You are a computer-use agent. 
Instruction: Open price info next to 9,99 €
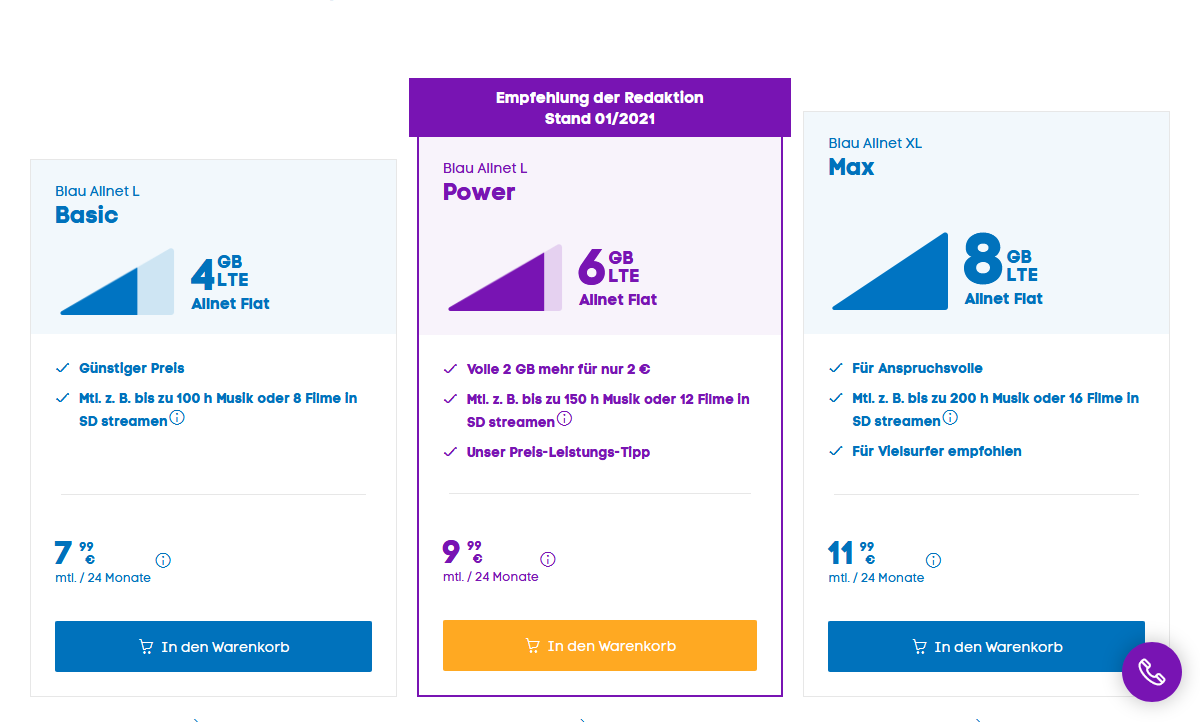pos(548,560)
